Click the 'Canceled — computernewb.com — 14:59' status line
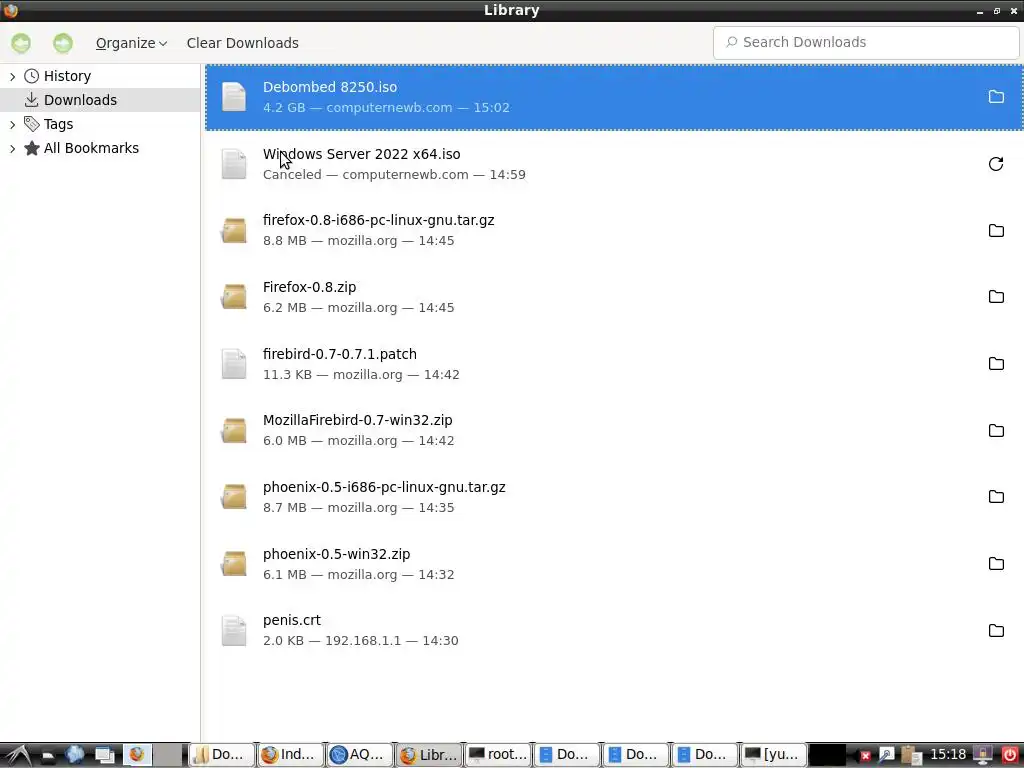This screenshot has width=1024, height=768. [x=394, y=174]
